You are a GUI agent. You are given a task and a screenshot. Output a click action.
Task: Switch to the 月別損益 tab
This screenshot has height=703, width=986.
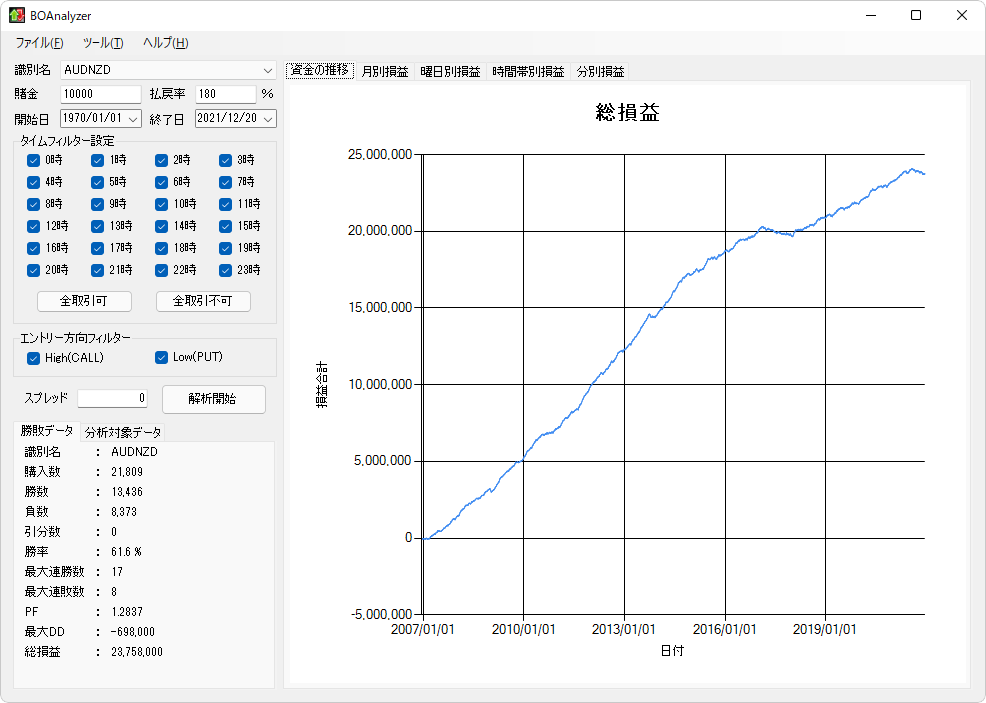385,72
